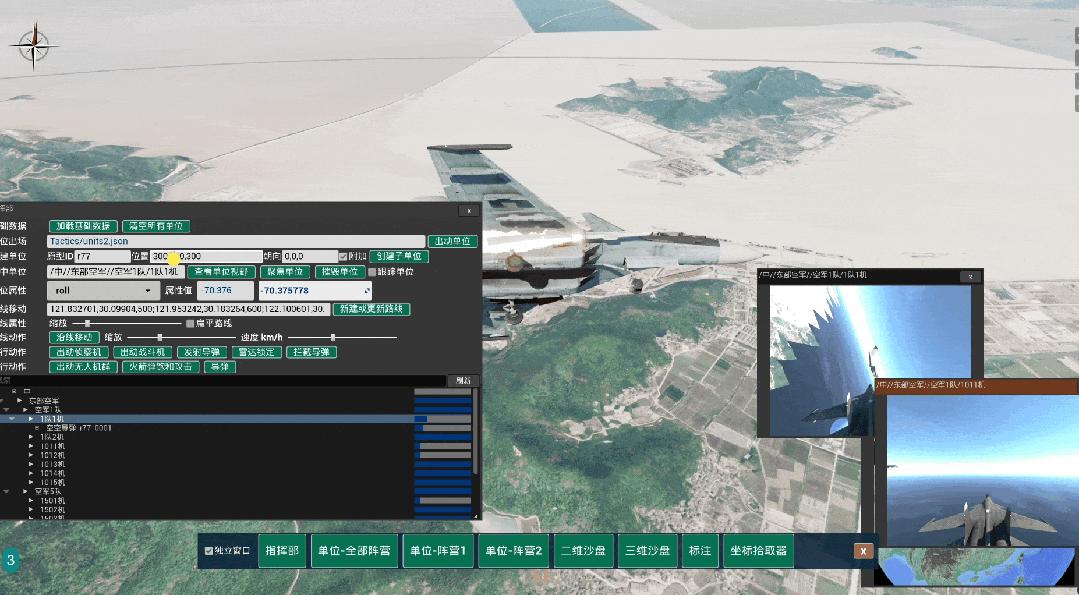Click the 创建子单位 button
The height and width of the screenshot is (595, 1079).
pyautogui.click(x=399, y=256)
